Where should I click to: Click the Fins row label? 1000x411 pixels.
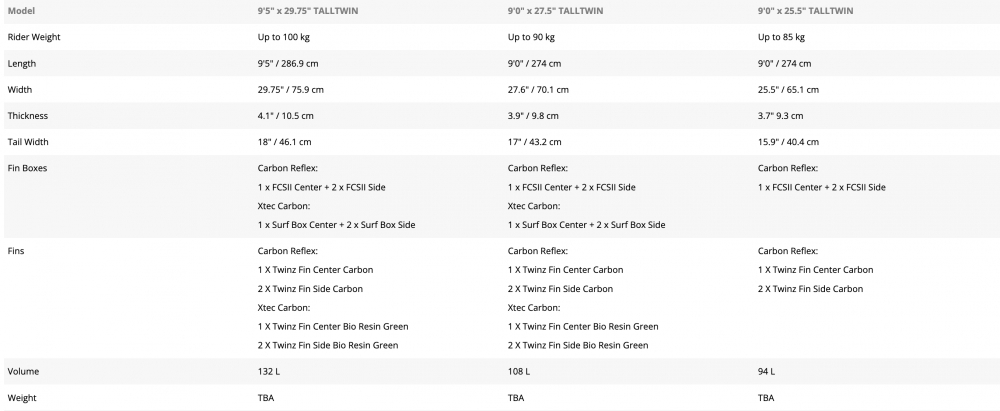[x=16, y=251]
